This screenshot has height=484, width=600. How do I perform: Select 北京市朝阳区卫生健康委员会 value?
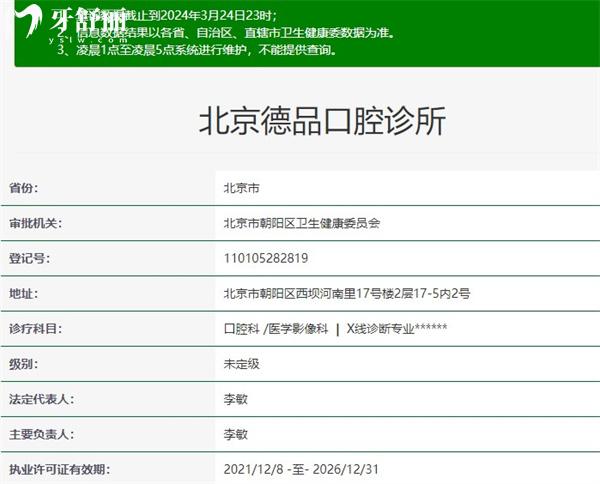pyautogui.click(x=302, y=223)
